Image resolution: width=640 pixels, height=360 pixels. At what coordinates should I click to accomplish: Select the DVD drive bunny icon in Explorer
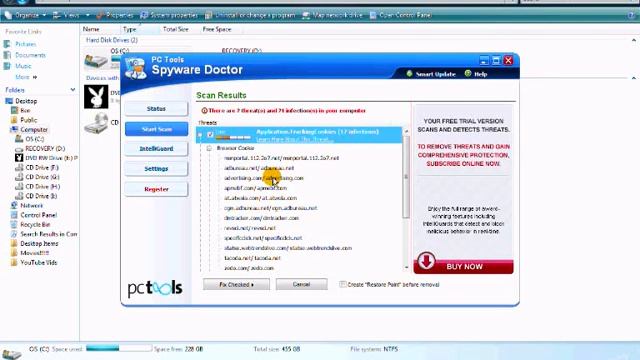pyautogui.click(x=96, y=97)
